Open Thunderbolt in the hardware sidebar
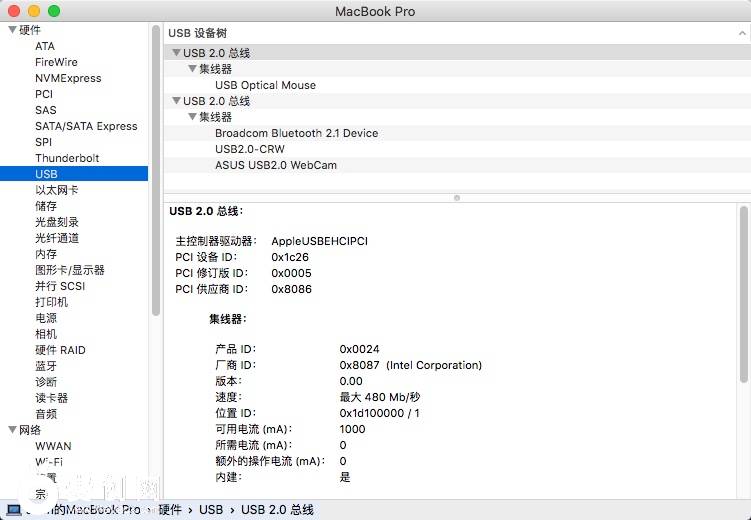The width and height of the screenshot is (751, 520). 67,158
